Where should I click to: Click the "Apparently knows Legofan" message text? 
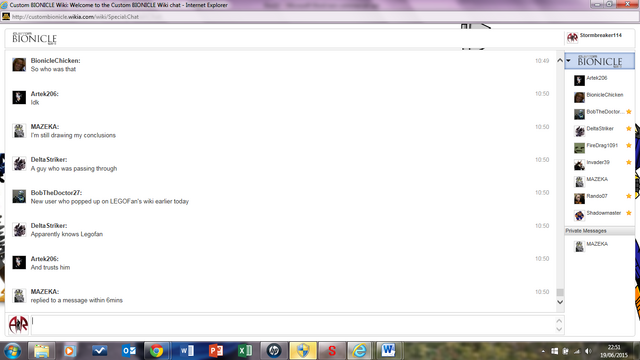tap(67, 234)
